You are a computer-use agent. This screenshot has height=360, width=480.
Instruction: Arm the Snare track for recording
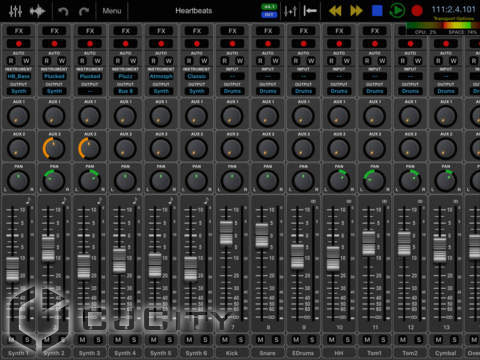[268, 43]
